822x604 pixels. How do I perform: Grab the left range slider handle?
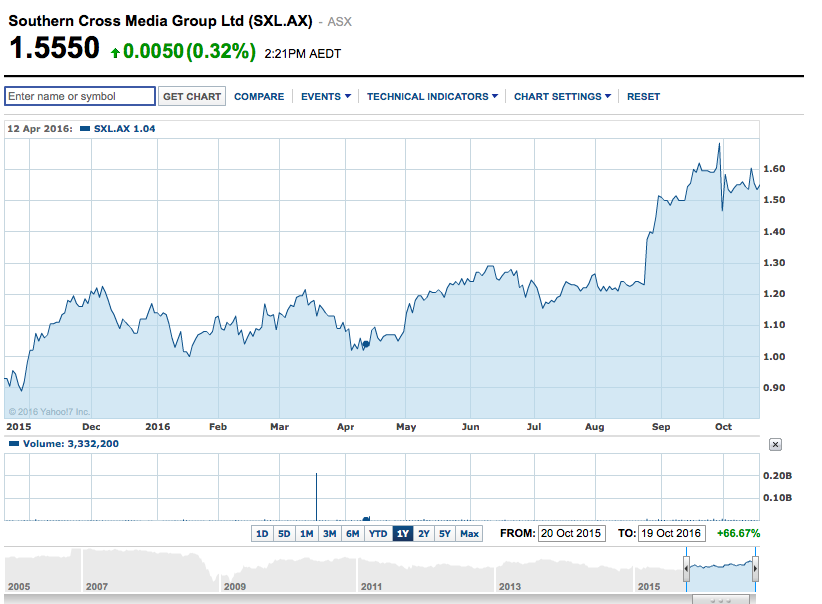click(x=686, y=569)
